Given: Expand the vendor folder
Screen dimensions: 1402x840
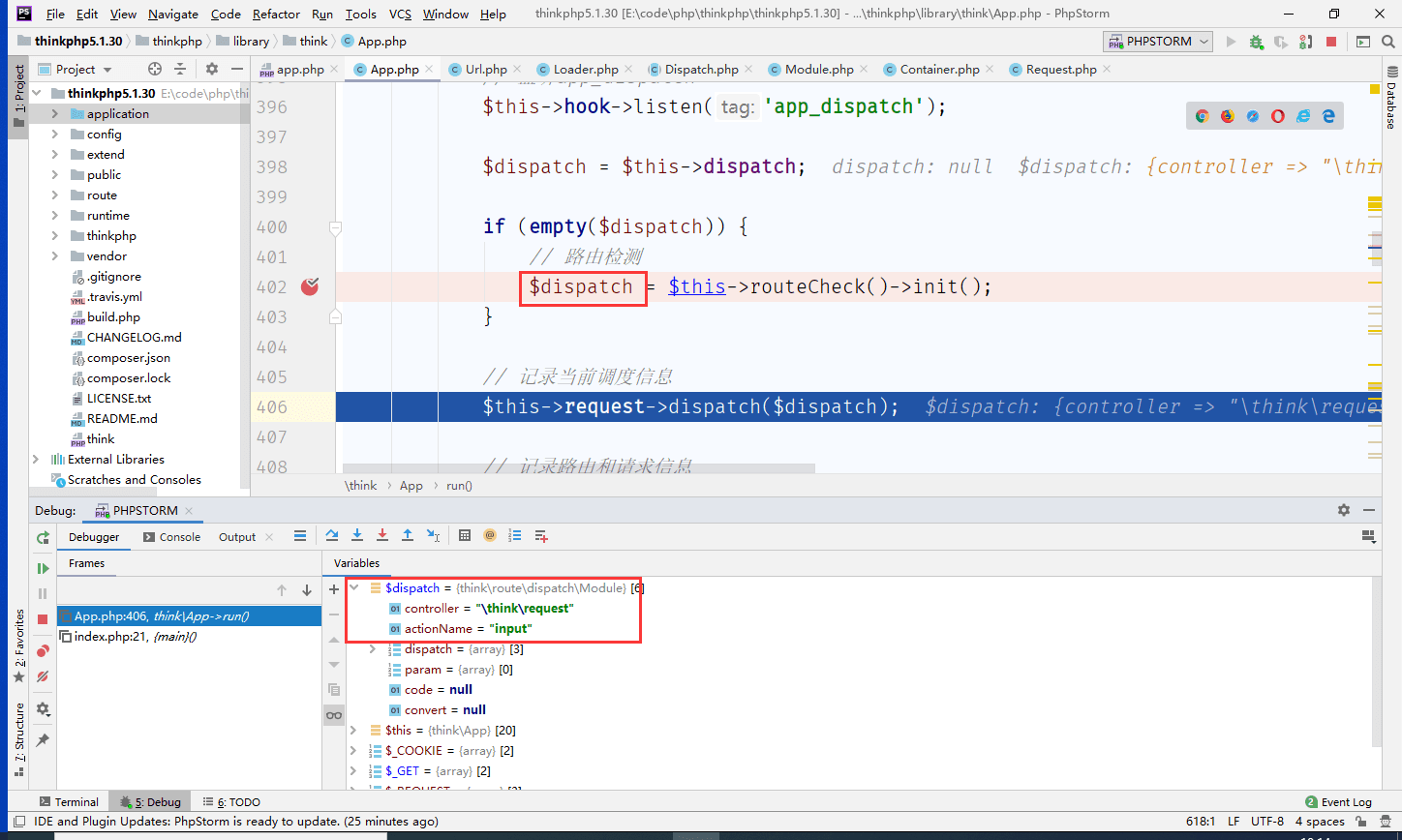Looking at the screenshot, I should point(55,255).
